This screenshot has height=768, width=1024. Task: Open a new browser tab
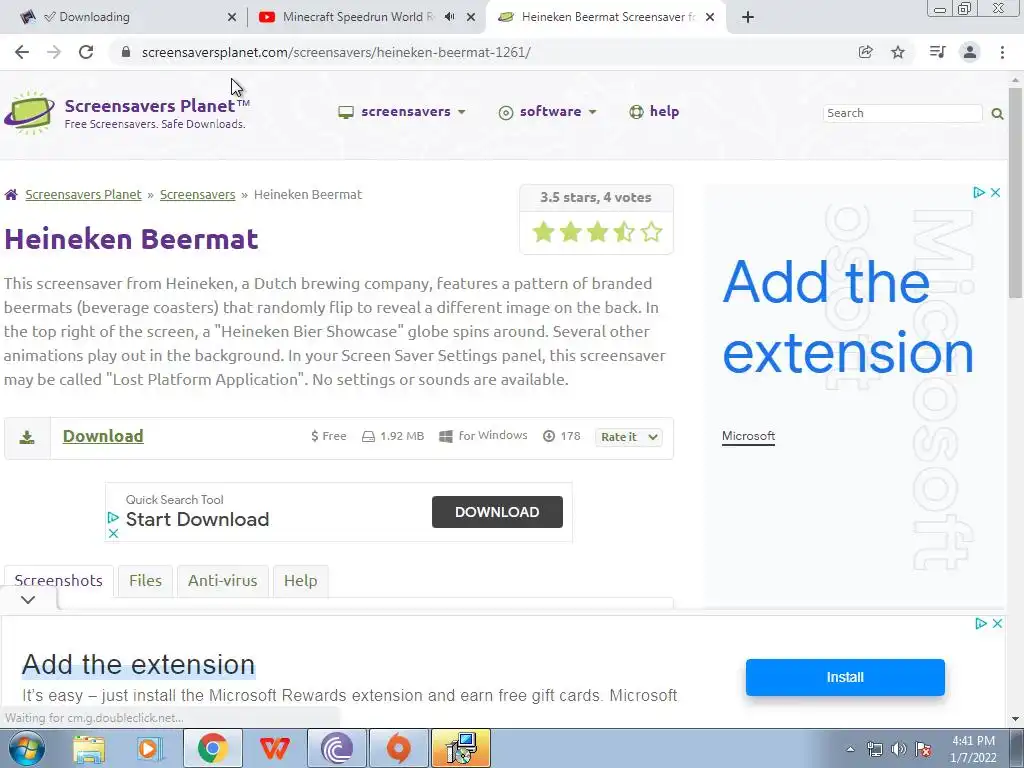(x=748, y=17)
